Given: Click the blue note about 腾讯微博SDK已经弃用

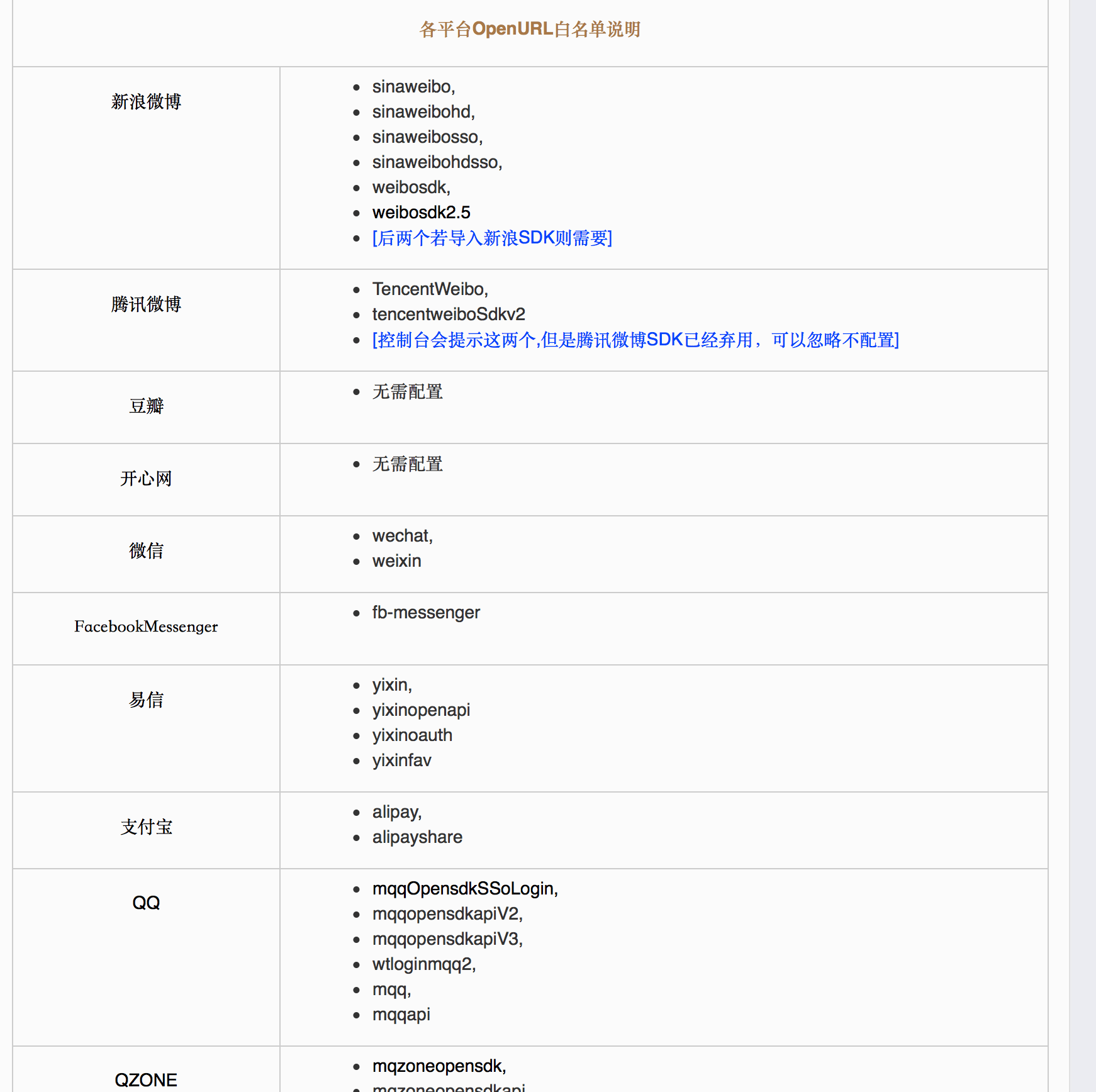Looking at the screenshot, I should (x=635, y=340).
